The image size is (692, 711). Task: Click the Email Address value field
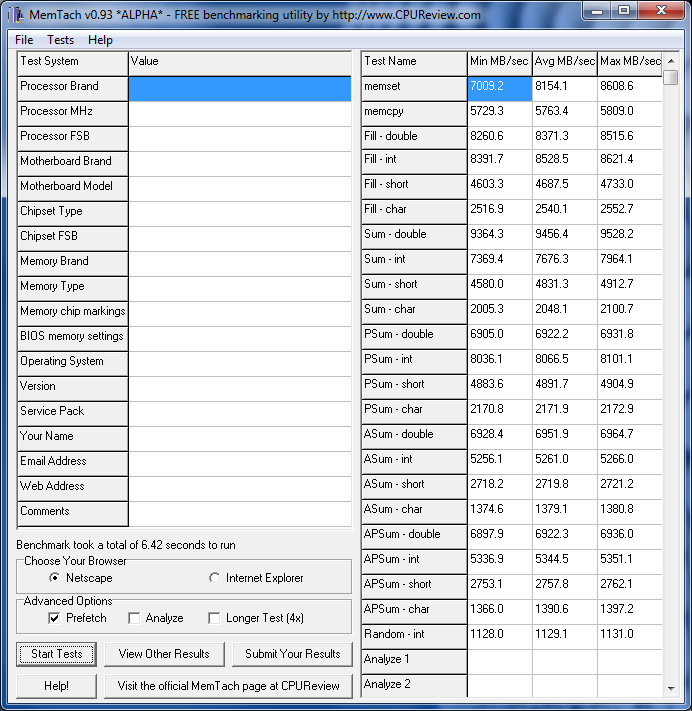[240, 463]
